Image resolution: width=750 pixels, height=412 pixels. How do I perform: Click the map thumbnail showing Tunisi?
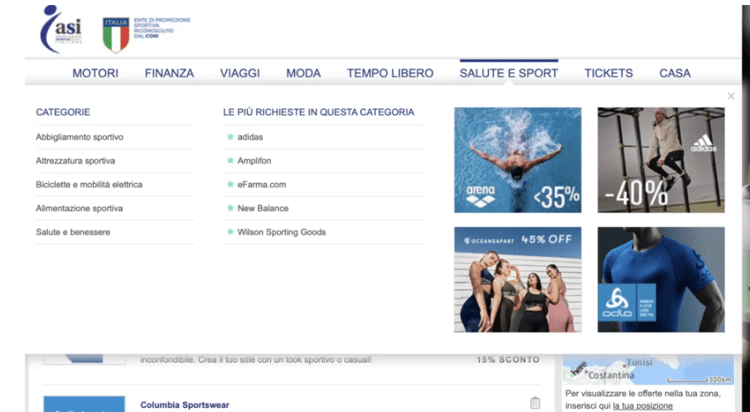(648, 369)
